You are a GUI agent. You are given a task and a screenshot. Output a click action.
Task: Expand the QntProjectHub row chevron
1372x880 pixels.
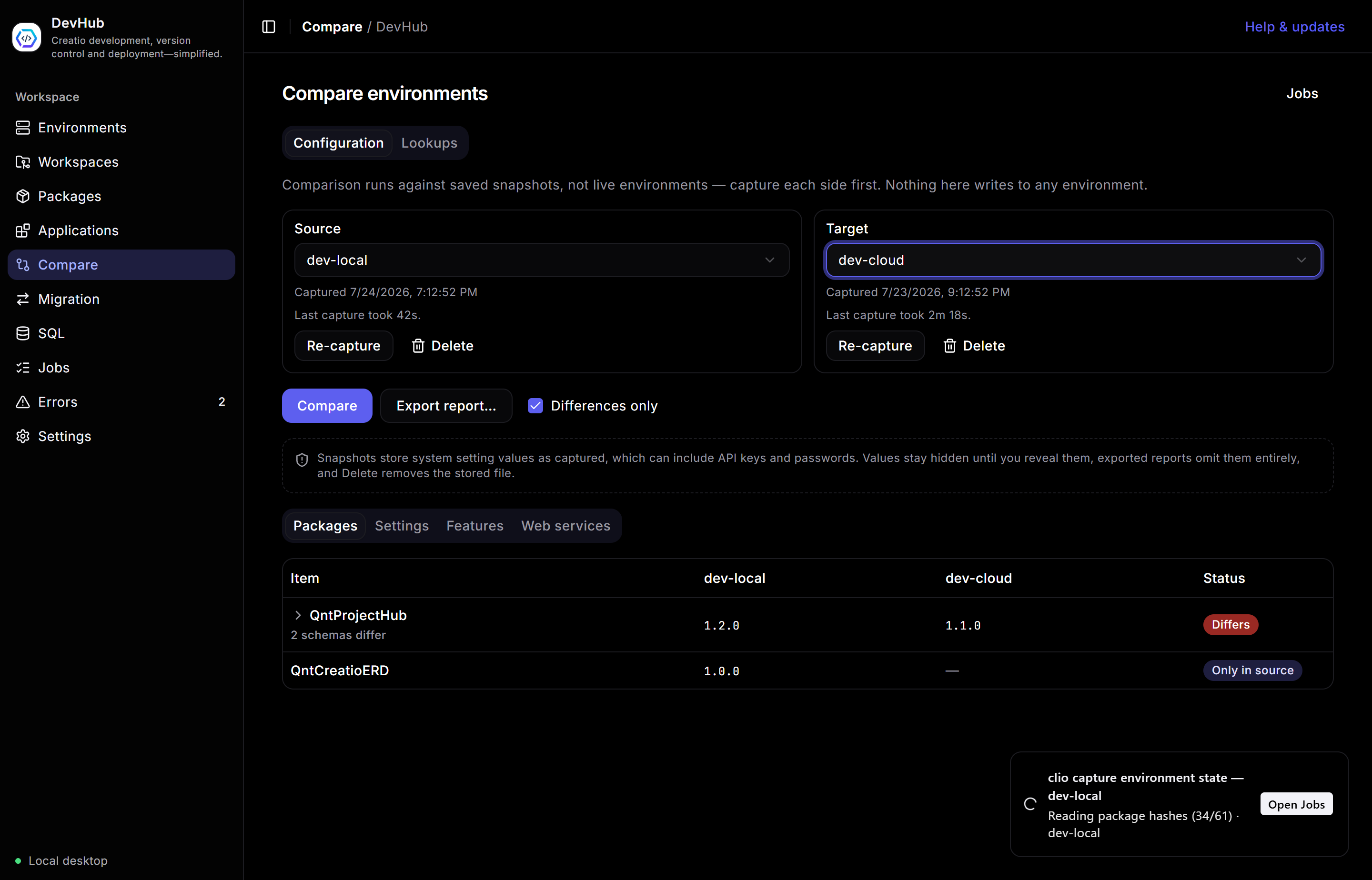[298, 615]
